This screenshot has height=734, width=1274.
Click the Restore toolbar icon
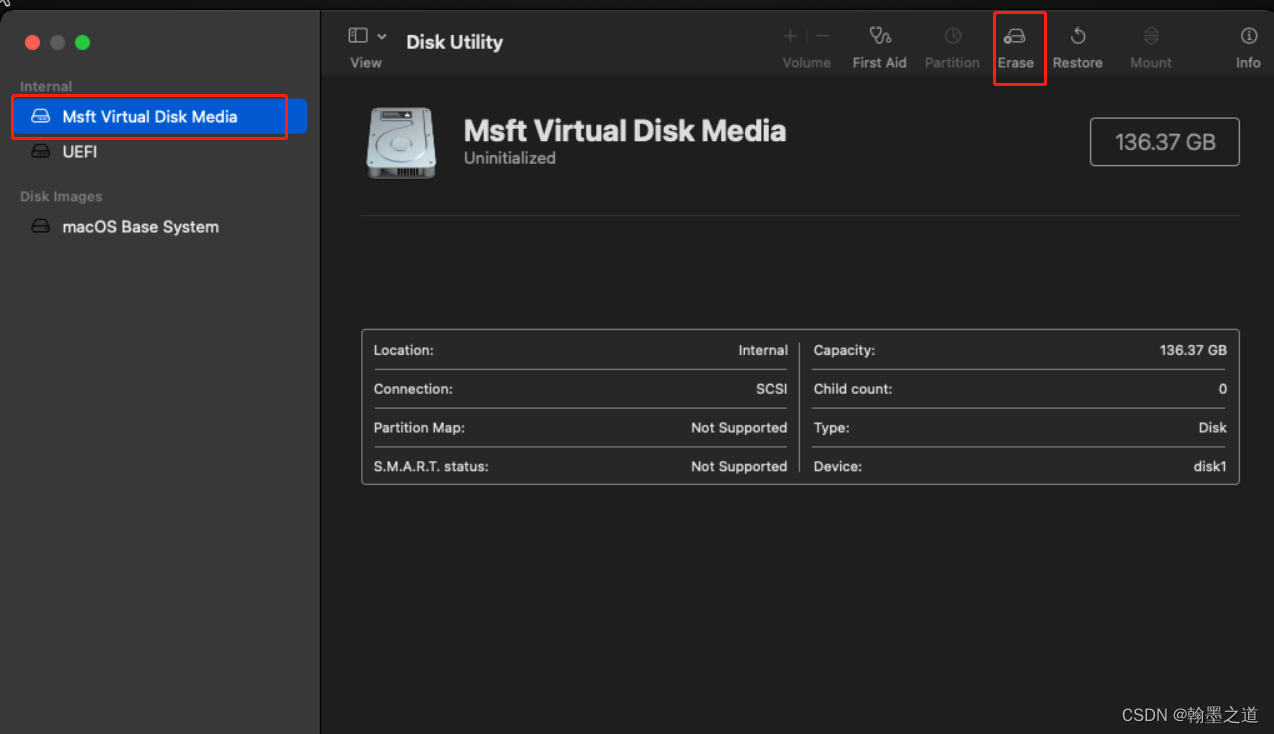(1078, 37)
